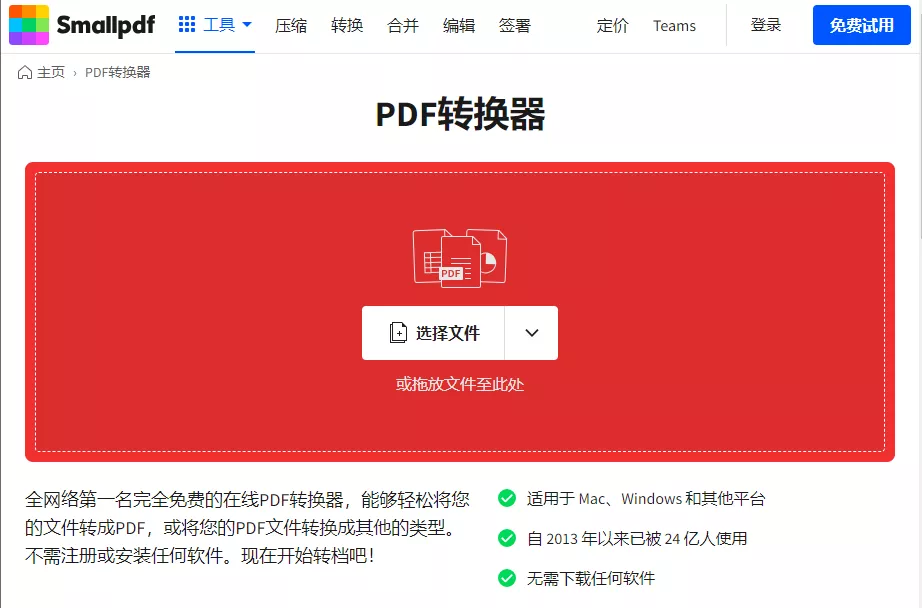This screenshot has height=608, width=922.
Task: Click the PDF转换器 breadcrumb text
Action: (x=118, y=72)
